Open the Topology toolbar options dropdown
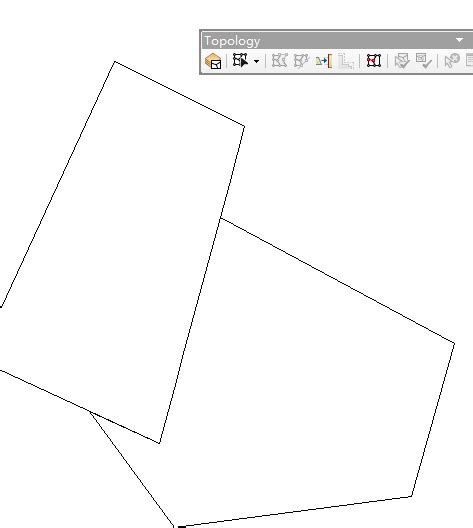 [460, 40]
